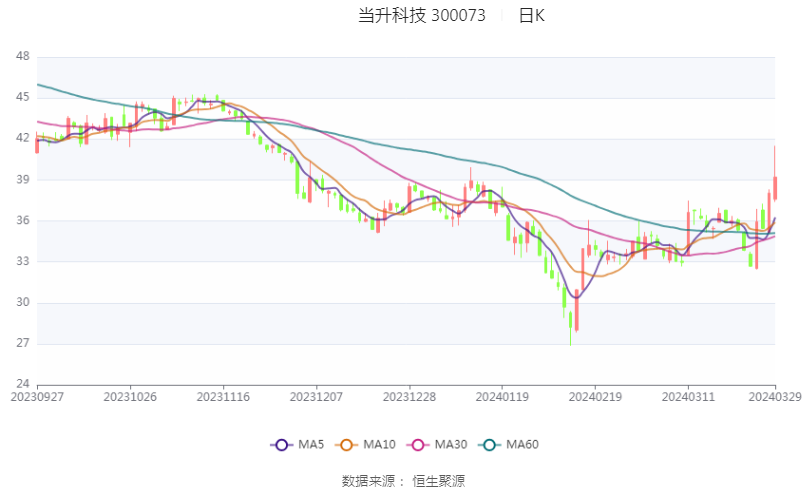Viewport: 807px width, 491px height.
Task: Click the 恒生聚源 data source text
Action: [x=438, y=481]
